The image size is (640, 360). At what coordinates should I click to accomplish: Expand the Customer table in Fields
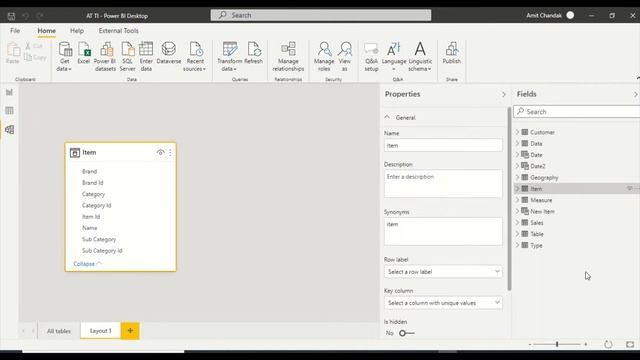click(x=518, y=132)
